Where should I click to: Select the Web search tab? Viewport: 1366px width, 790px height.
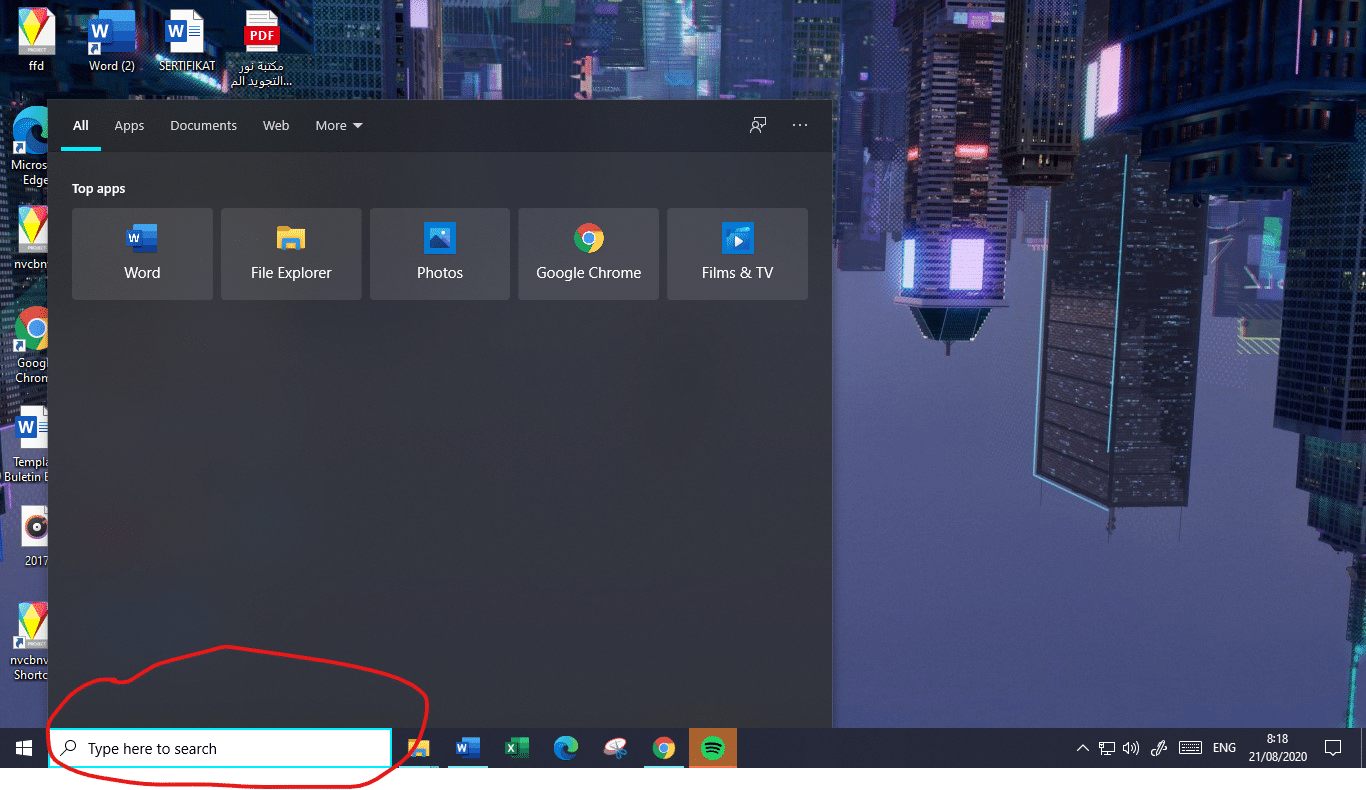(276, 126)
